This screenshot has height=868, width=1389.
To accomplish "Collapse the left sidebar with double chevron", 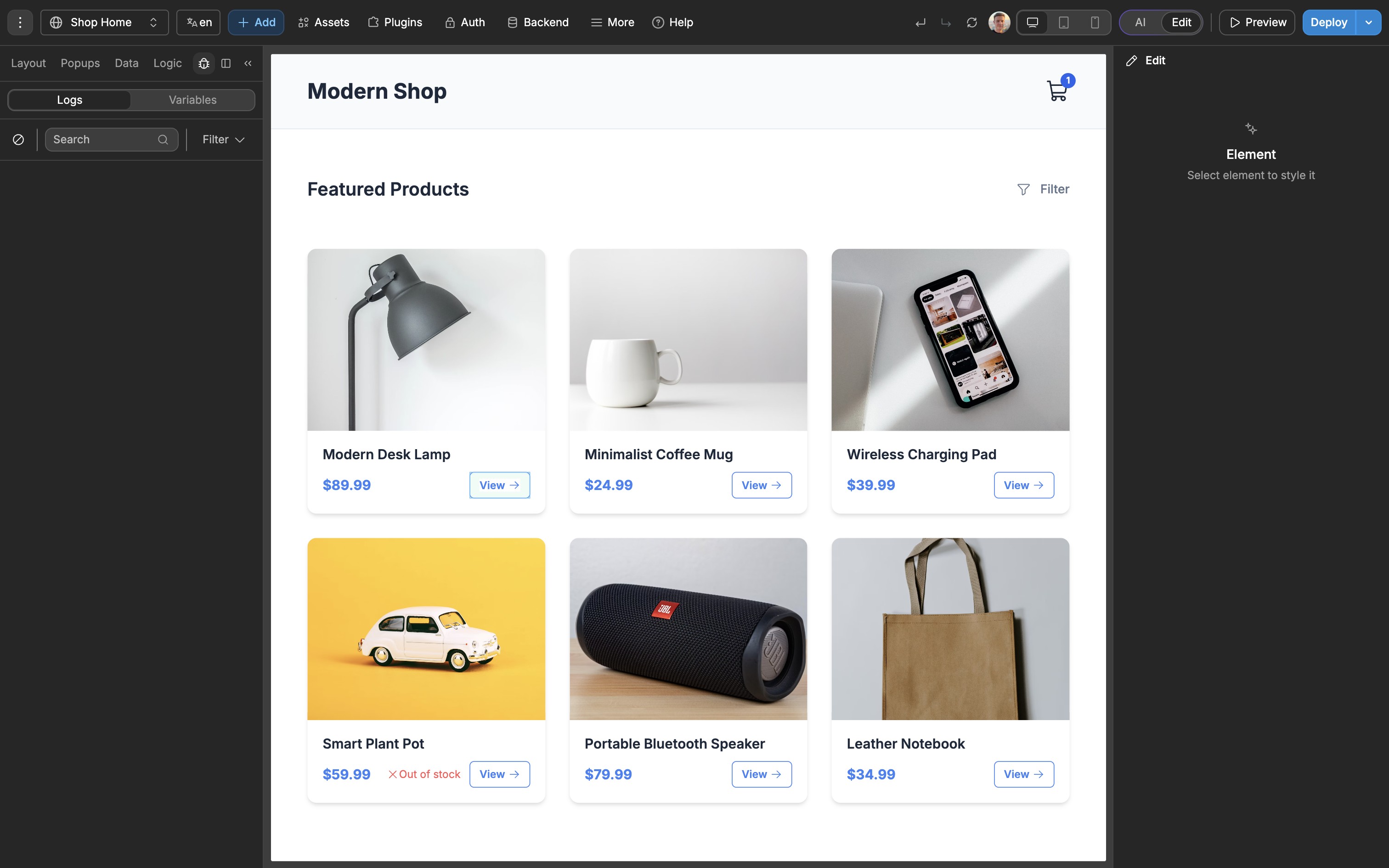I will click(248, 63).
